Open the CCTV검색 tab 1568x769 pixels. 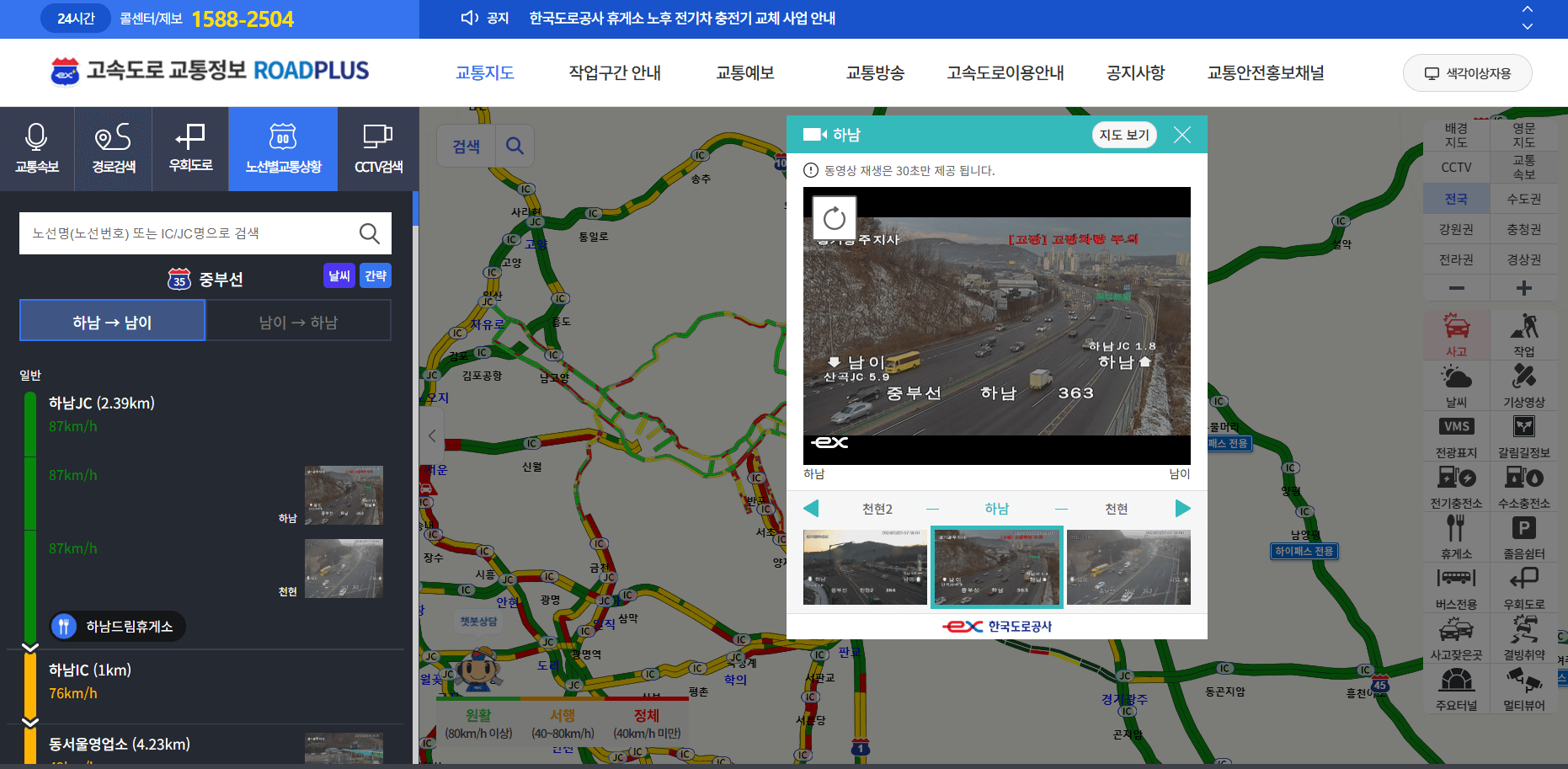click(x=378, y=148)
